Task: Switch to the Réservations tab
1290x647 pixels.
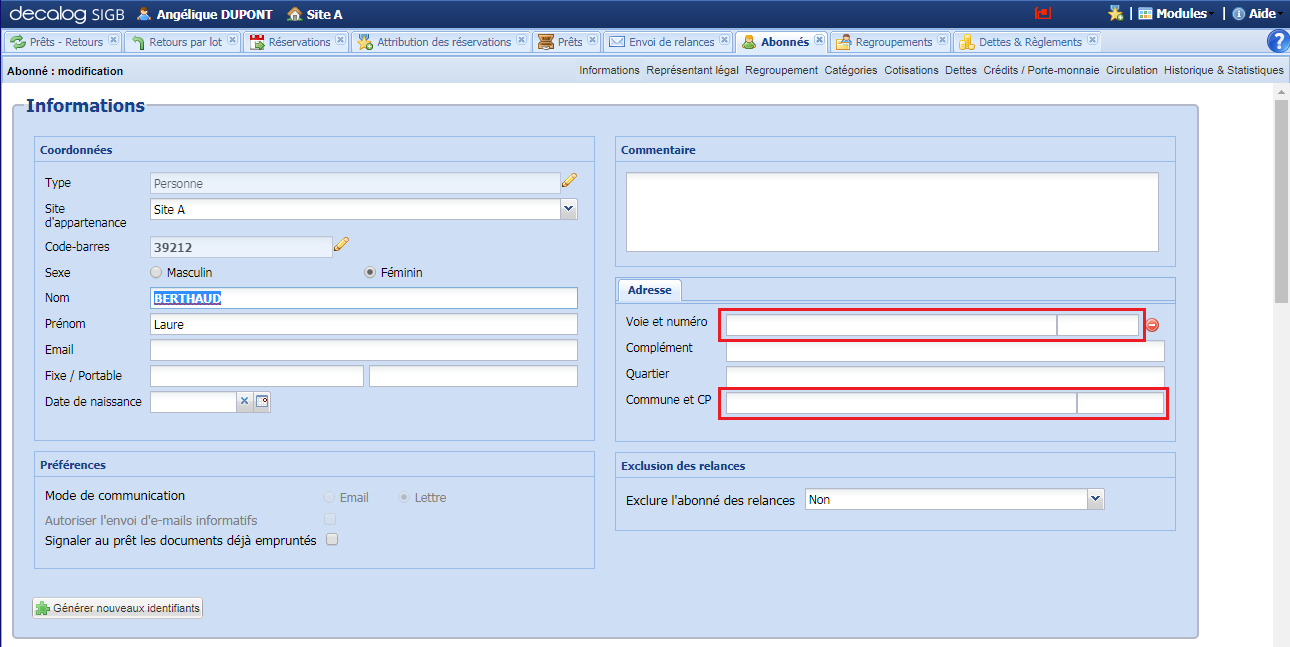Action: point(297,42)
